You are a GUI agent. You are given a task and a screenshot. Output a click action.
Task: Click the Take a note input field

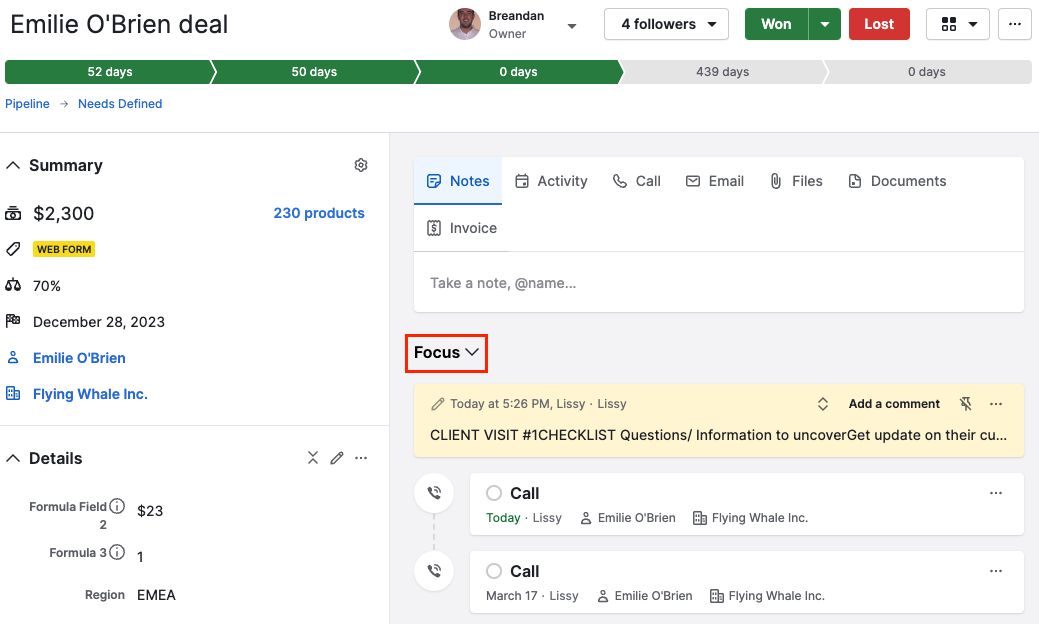click(717, 283)
